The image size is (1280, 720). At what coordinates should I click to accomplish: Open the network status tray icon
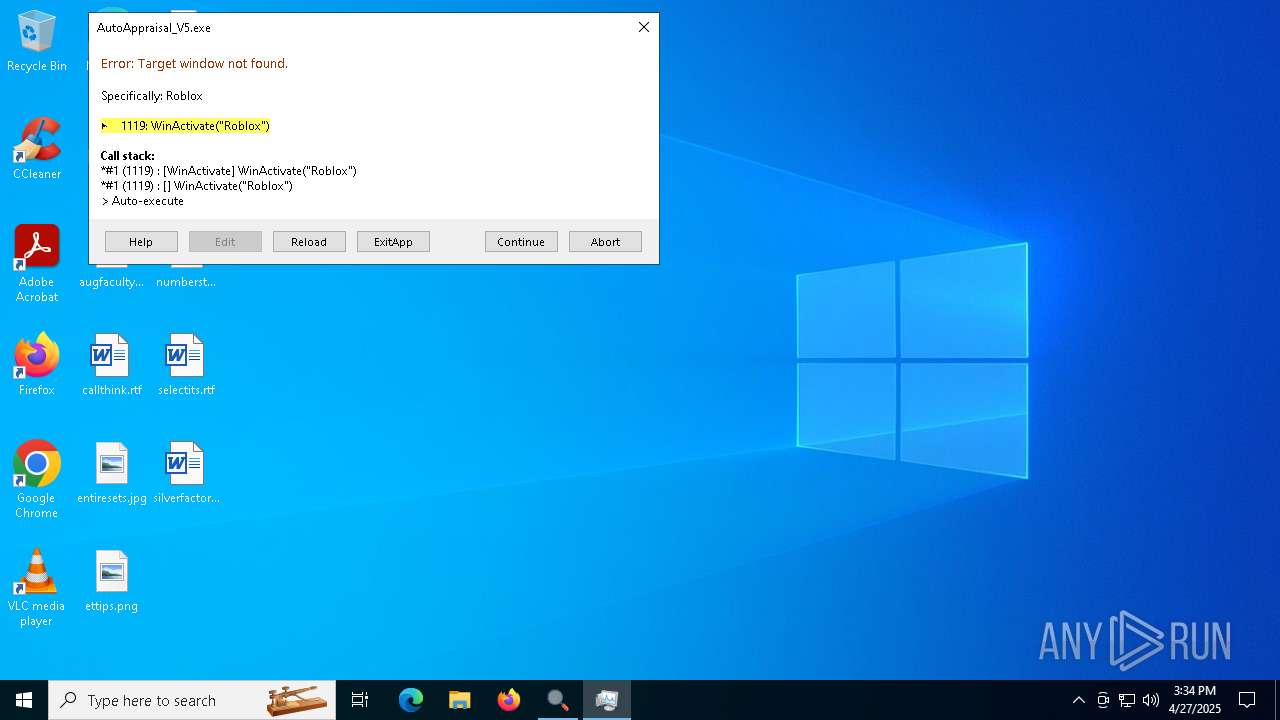click(x=1127, y=700)
